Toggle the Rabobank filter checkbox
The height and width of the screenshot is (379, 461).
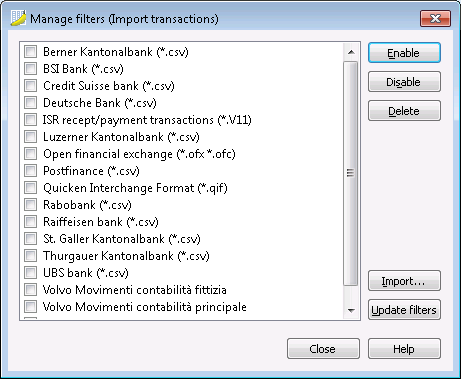pyautogui.click(x=30, y=205)
